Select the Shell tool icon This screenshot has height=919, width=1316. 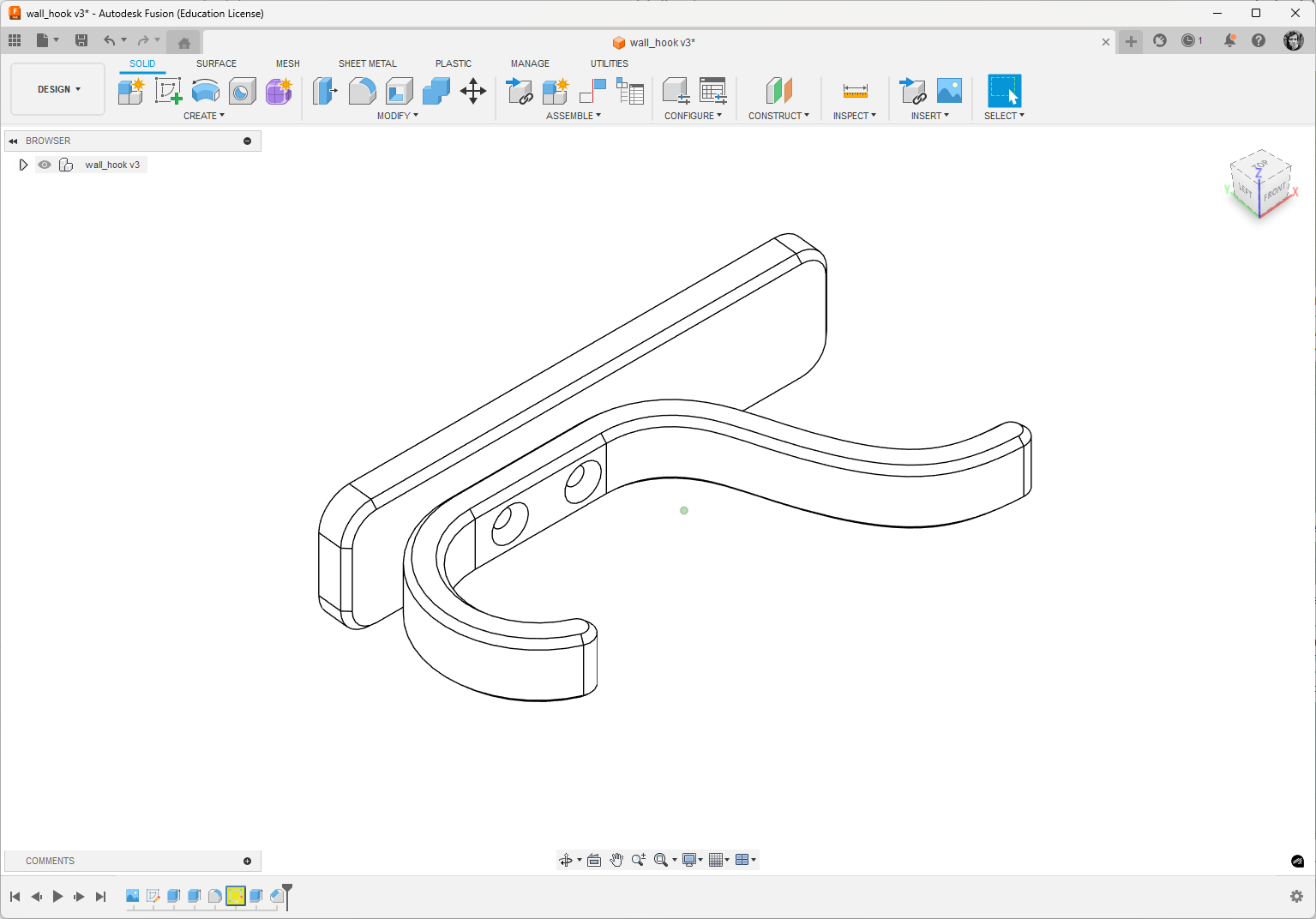point(399,91)
